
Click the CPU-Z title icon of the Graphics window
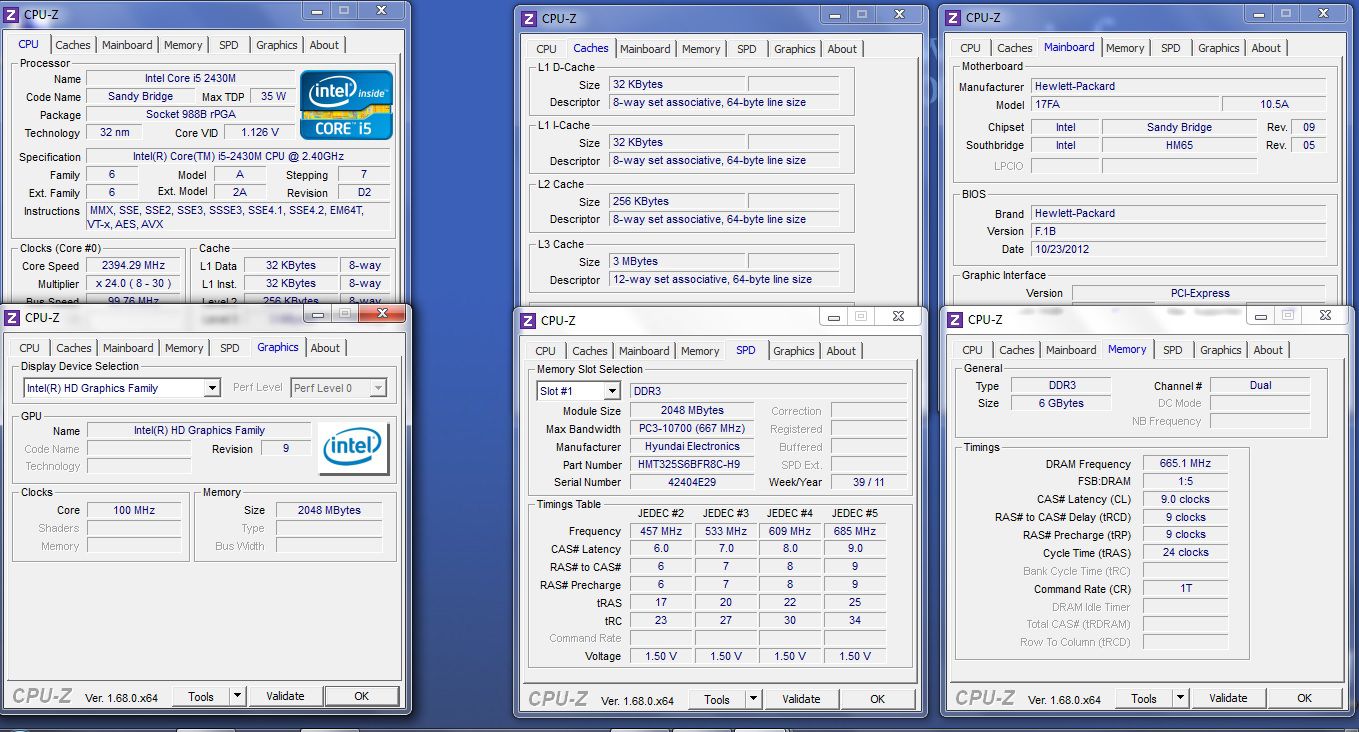tap(12, 317)
